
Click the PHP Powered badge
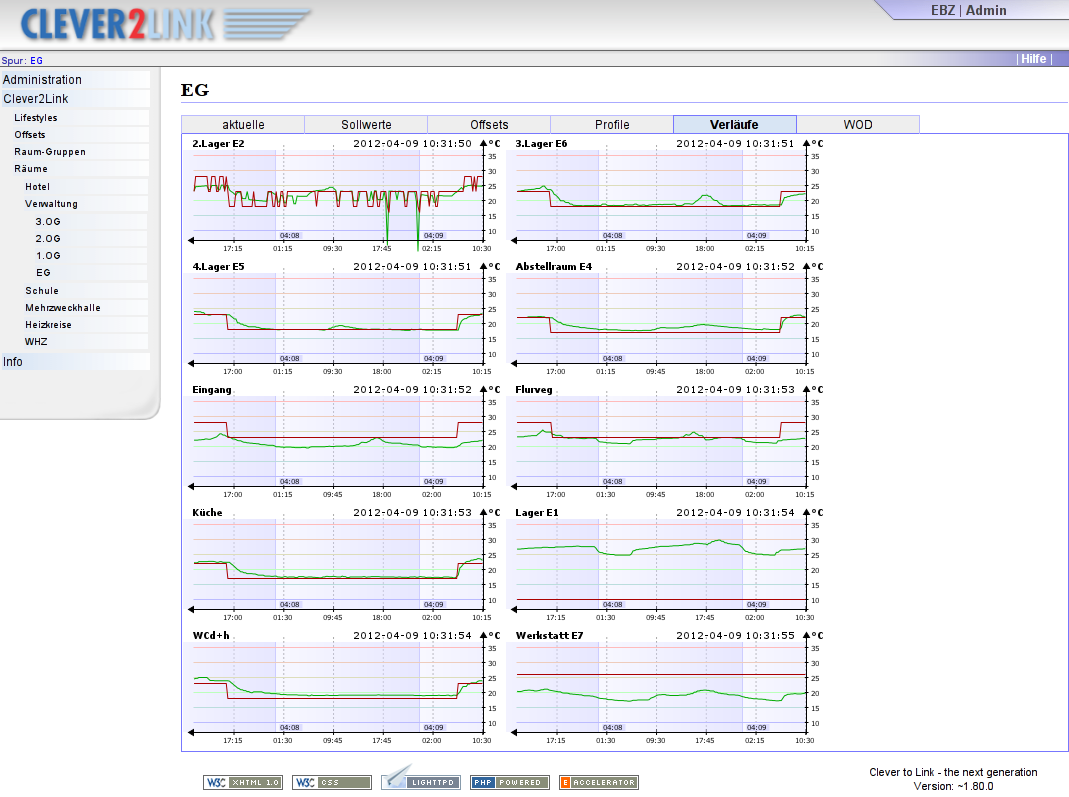pos(509,782)
